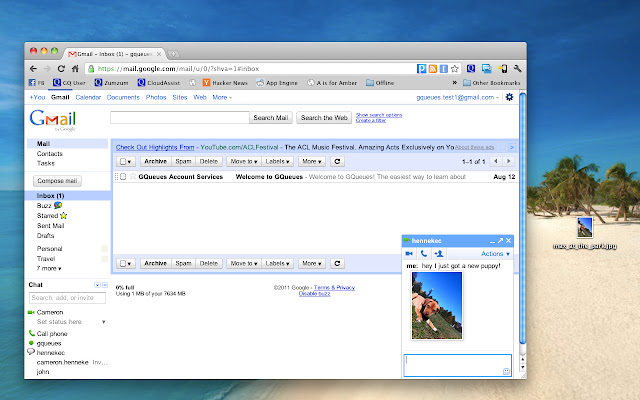Image resolution: width=640 pixels, height=400 pixels.
Task: Click the voice call phone icon in chat
Action: click(x=424, y=254)
